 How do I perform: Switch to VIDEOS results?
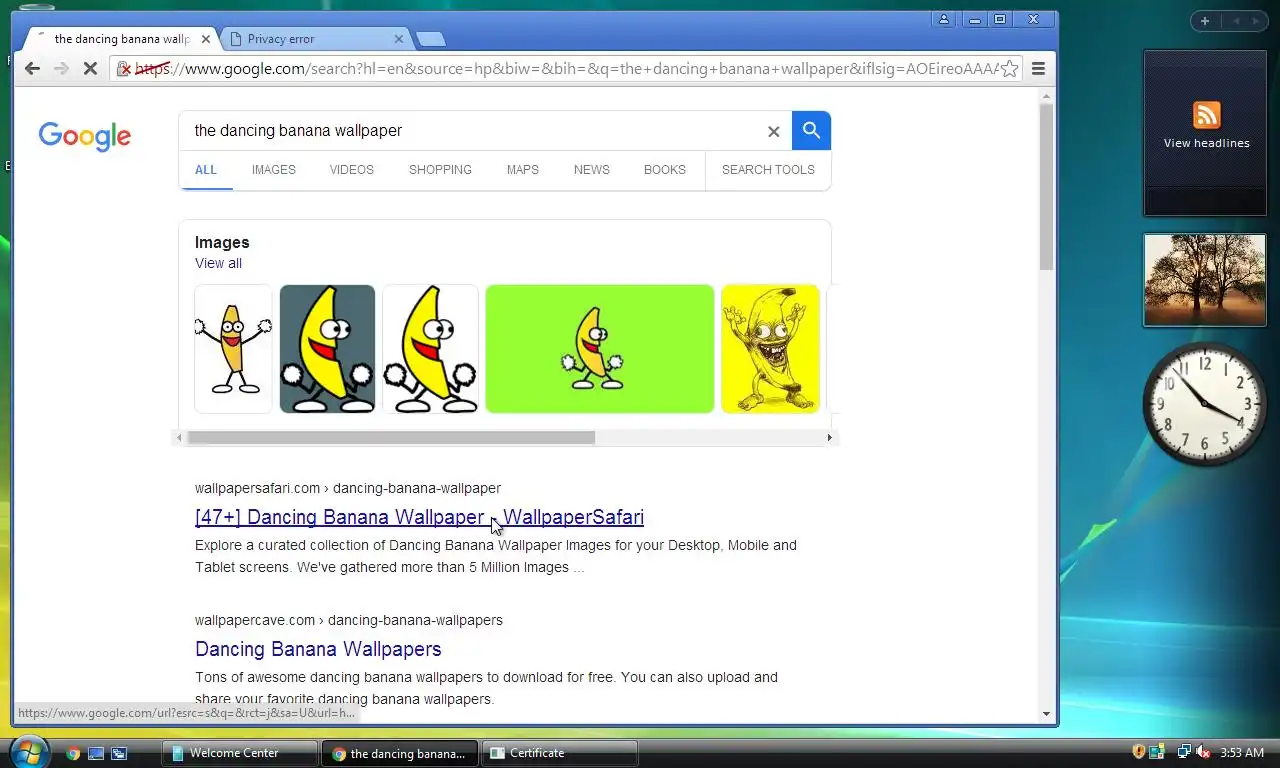point(352,169)
